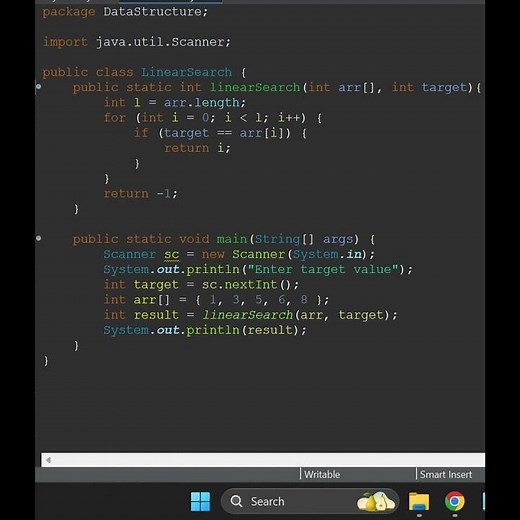Image resolution: width=520 pixels, height=520 pixels.
Task: Click the 'import java.util.Scanner;' line
Action: [137, 42]
